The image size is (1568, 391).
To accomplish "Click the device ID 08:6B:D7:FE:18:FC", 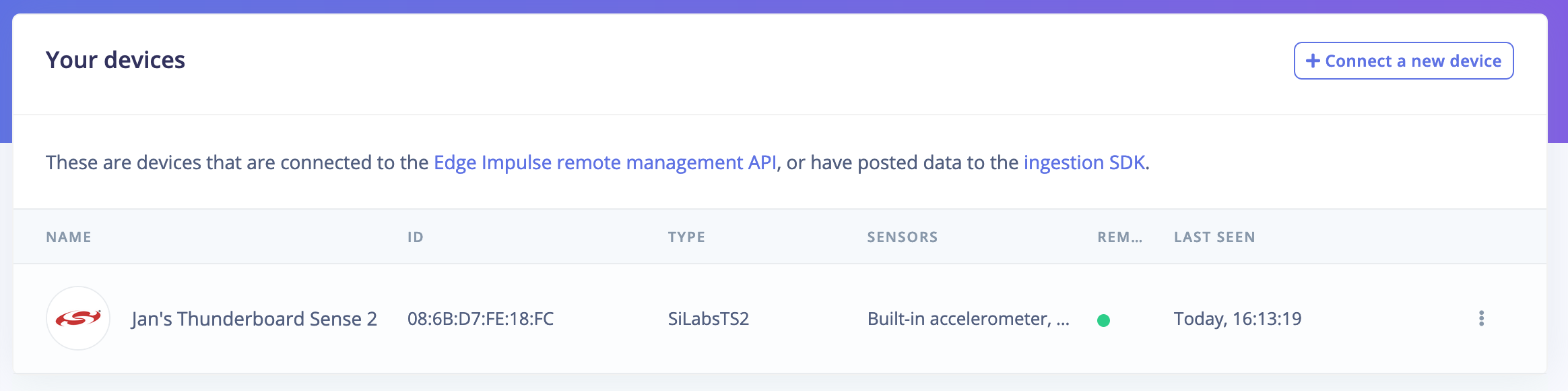I will [x=480, y=319].
